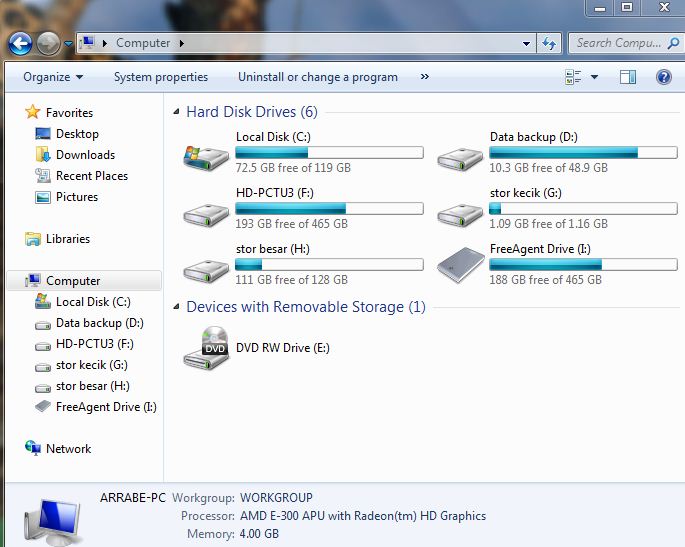Select the stor besar (H:) drive icon
This screenshot has width=685, height=547.
(206, 270)
